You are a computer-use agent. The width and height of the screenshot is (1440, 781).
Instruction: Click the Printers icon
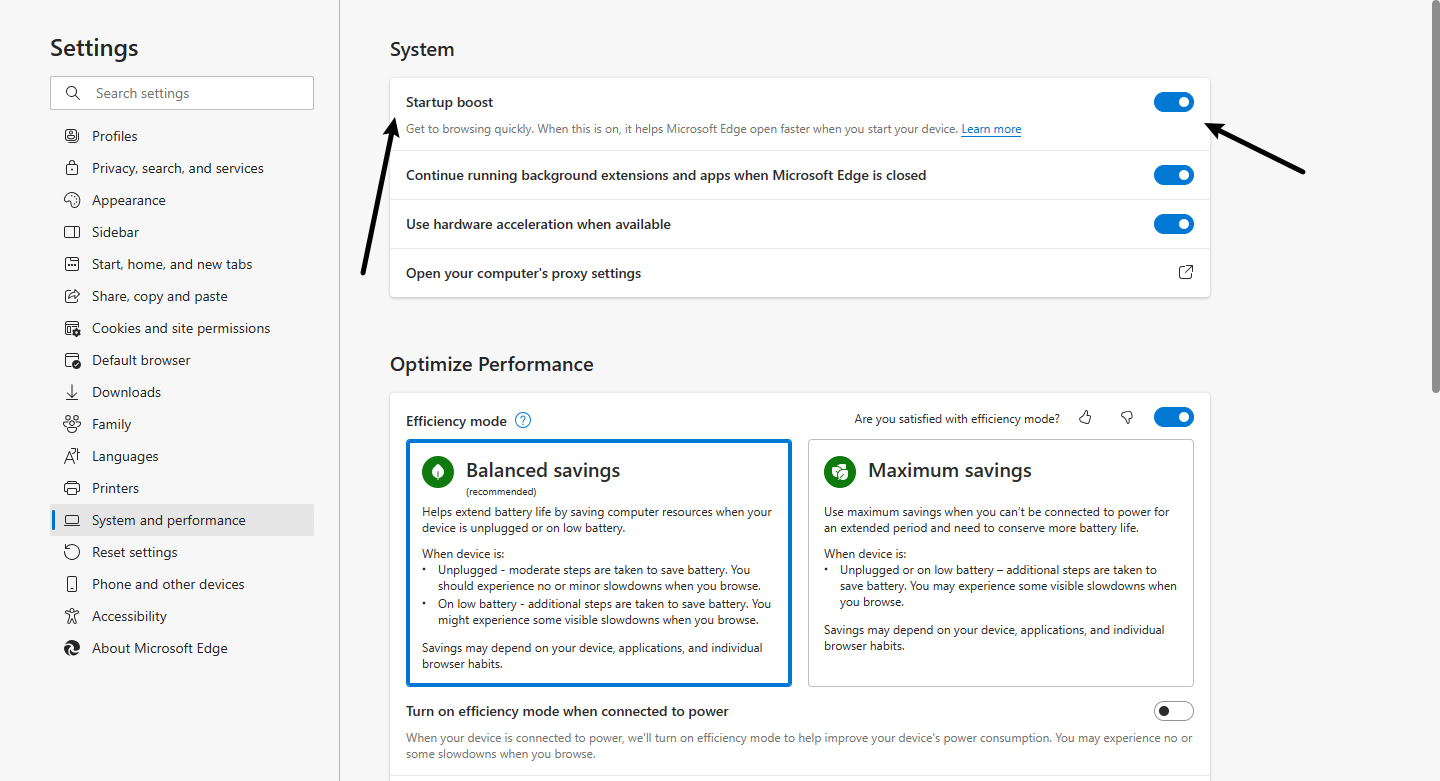pyautogui.click(x=72, y=488)
